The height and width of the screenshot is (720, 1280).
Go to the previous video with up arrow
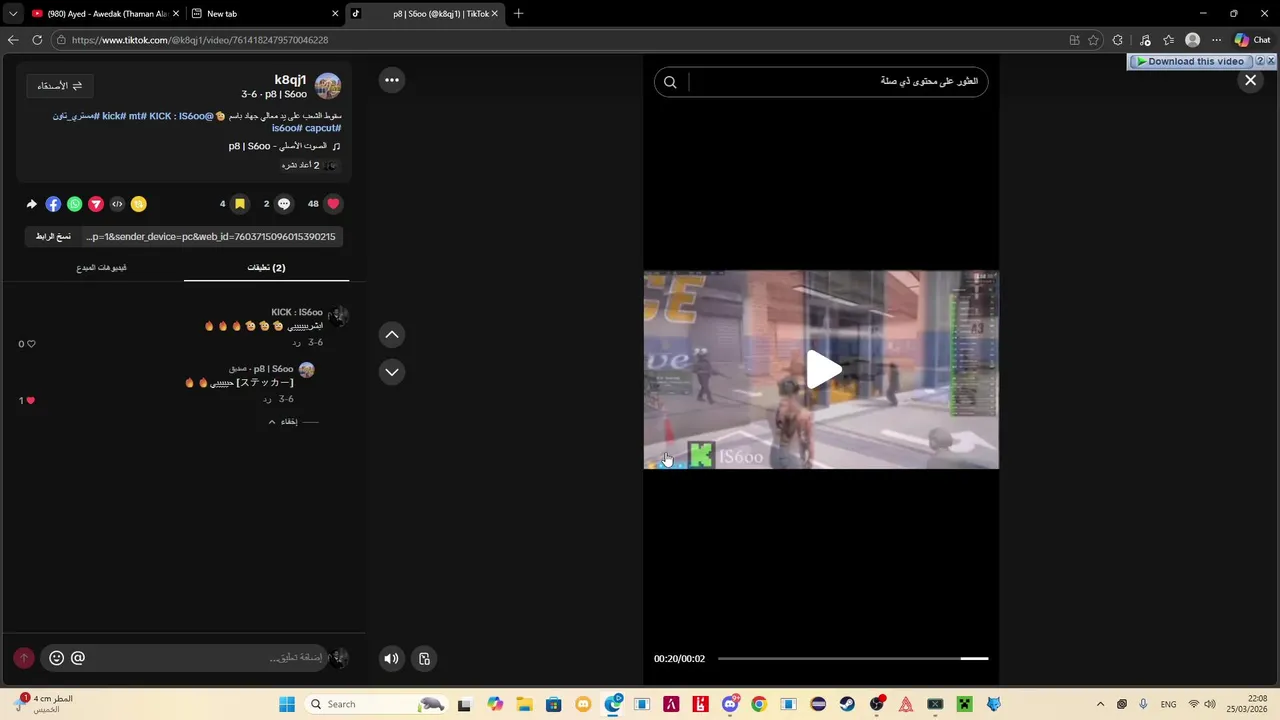click(392, 334)
